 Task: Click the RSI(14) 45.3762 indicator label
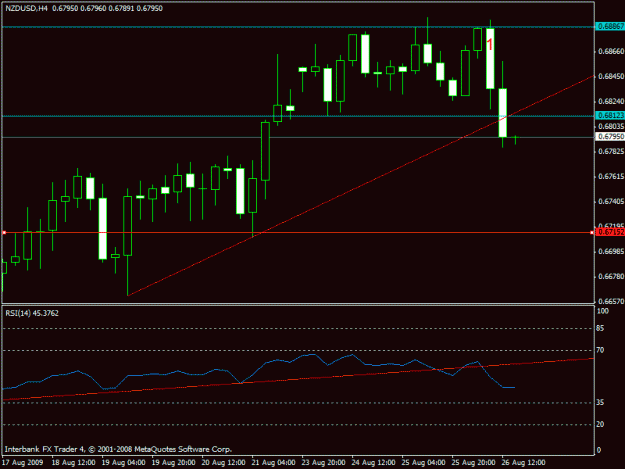point(32,313)
